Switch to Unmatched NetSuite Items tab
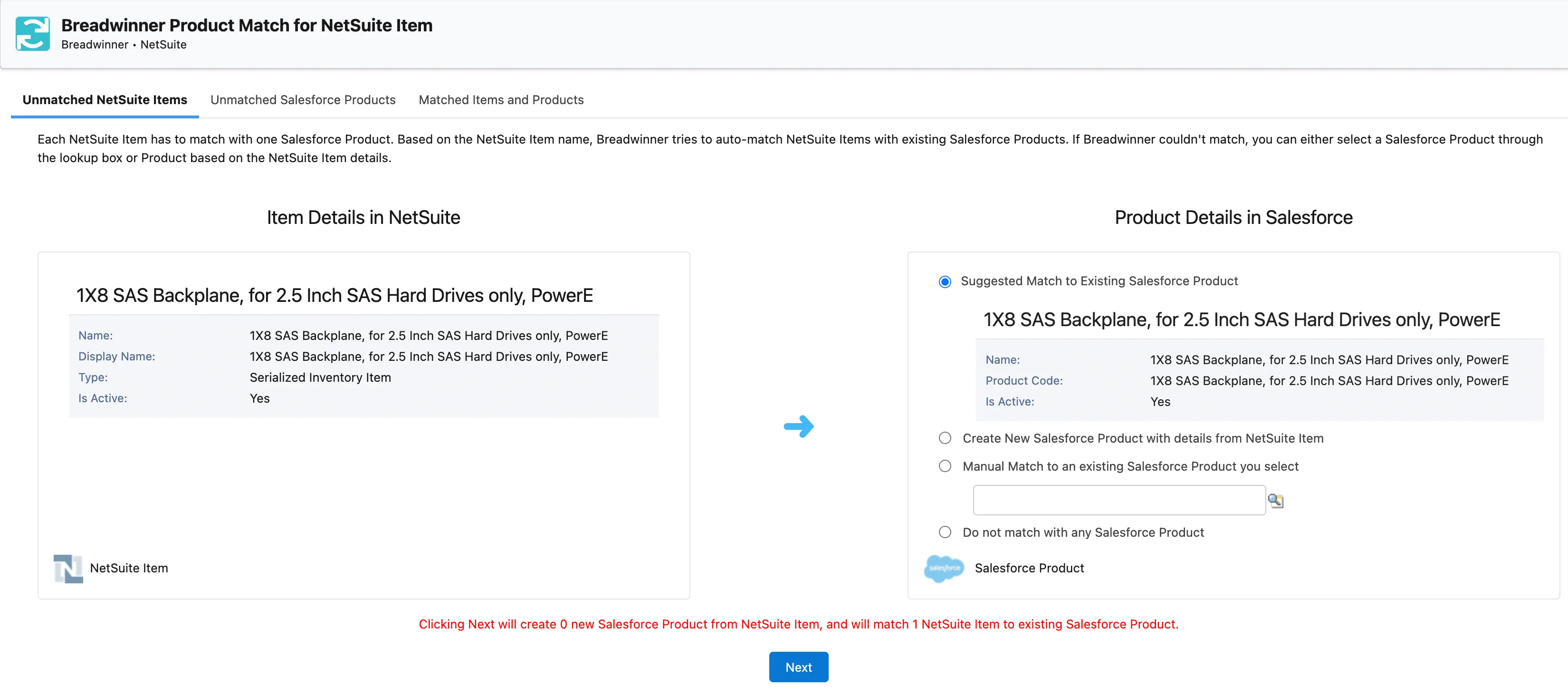 tap(105, 100)
